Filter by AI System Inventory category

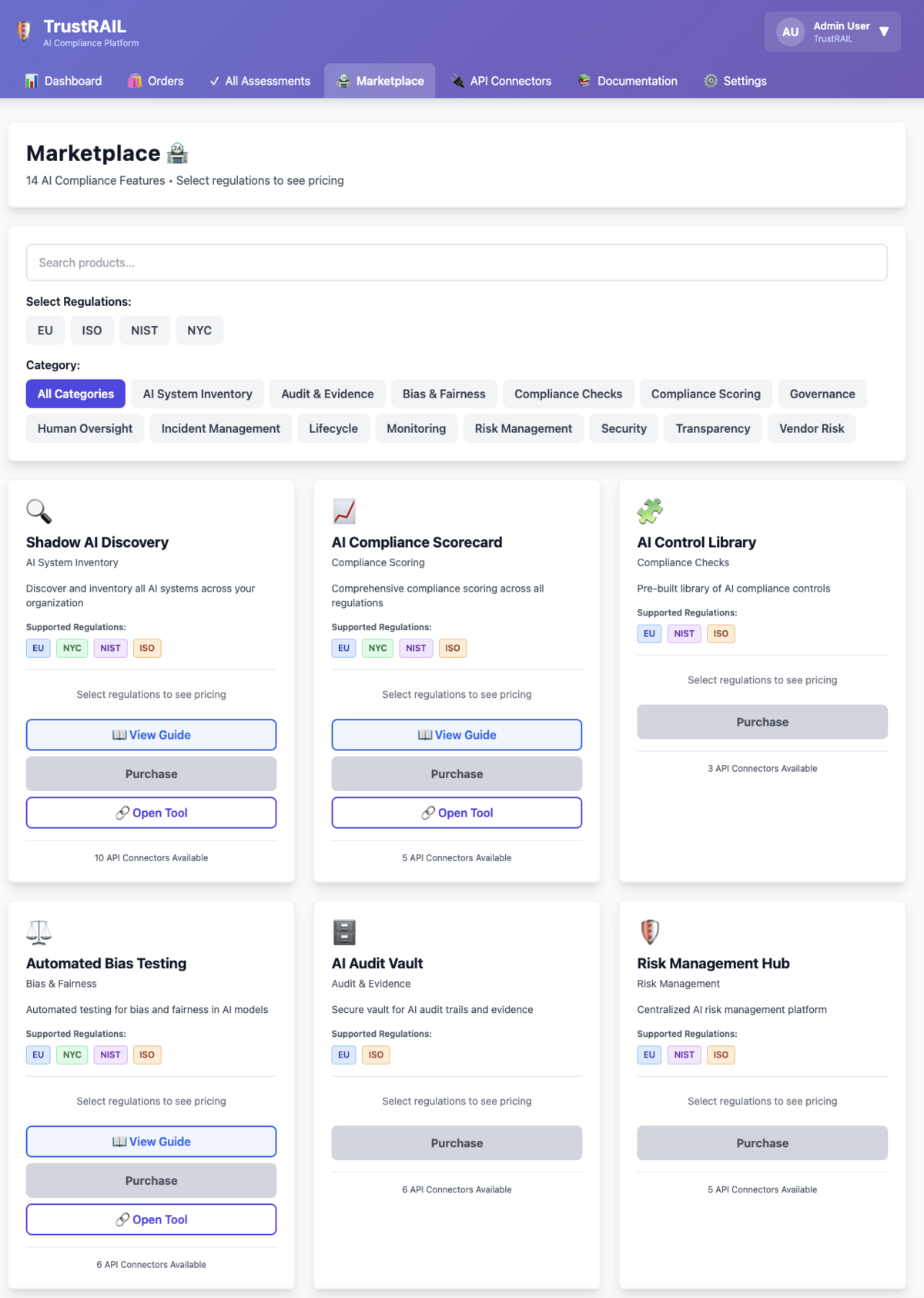coord(197,394)
